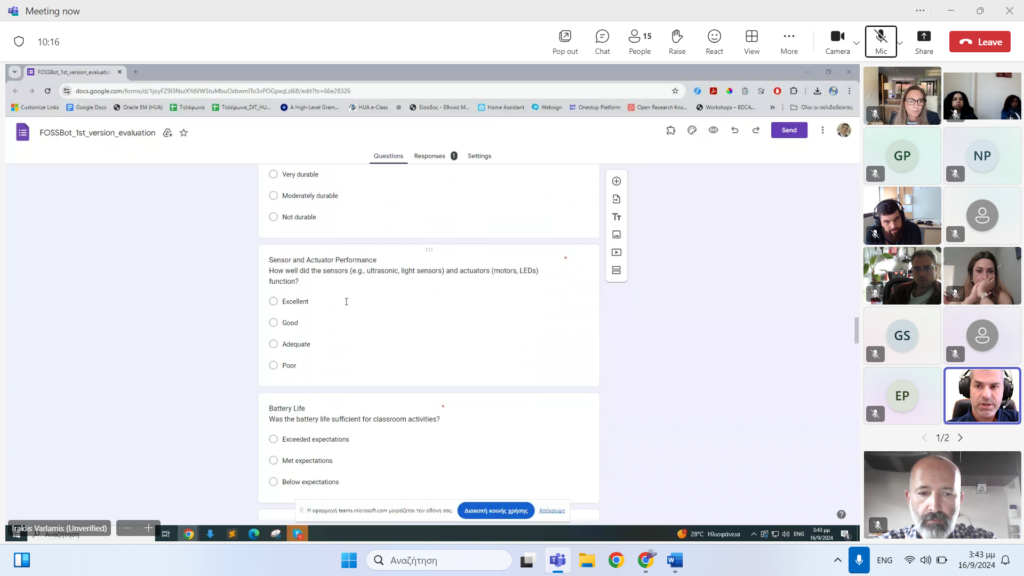This screenshot has width=1024, height=576.
Task: Add question using the plus icon
Action: point(616,181)
